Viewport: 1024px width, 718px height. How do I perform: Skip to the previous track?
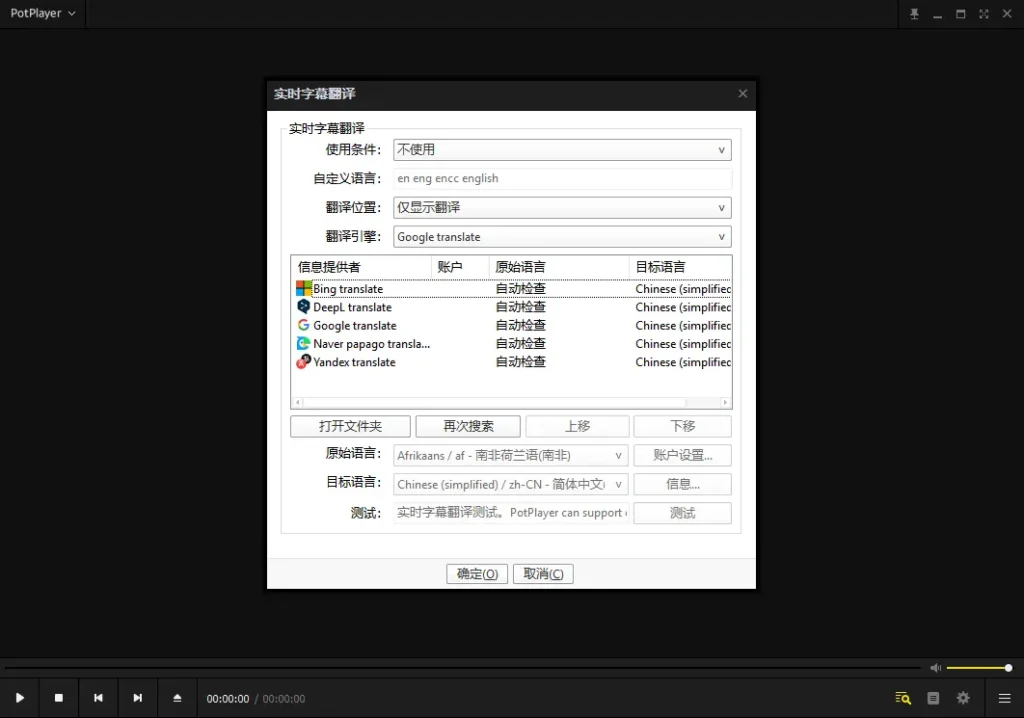tap(98, 698)
